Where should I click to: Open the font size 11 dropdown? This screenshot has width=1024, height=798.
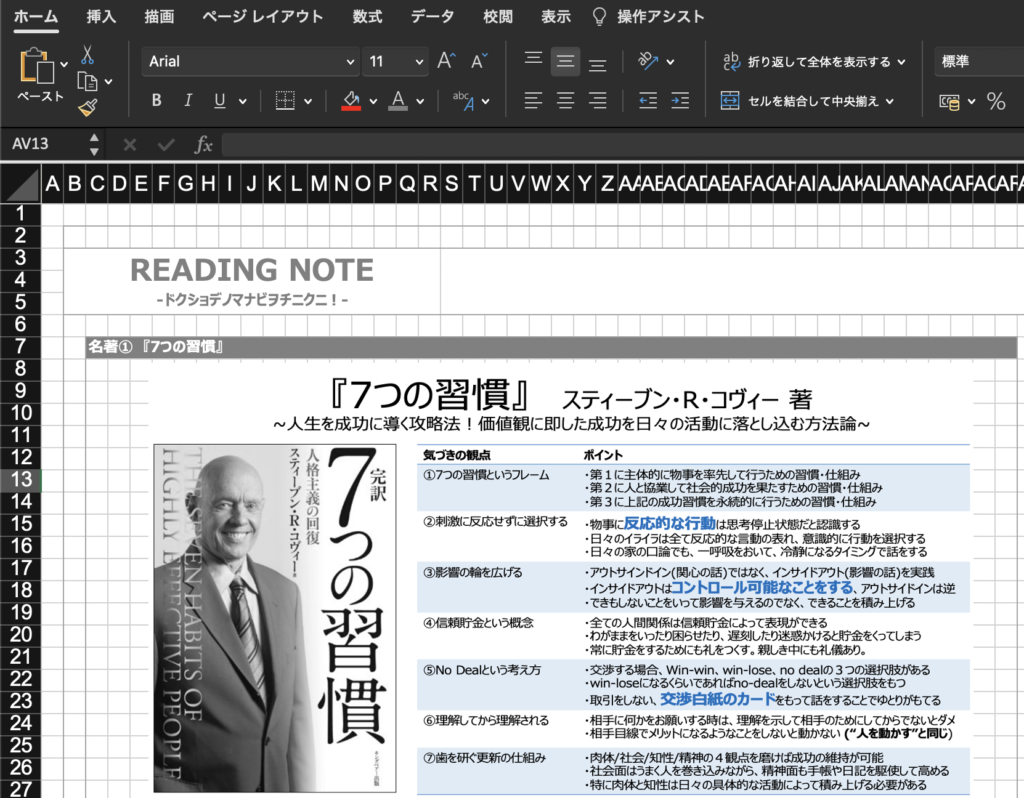pos(419,62)
